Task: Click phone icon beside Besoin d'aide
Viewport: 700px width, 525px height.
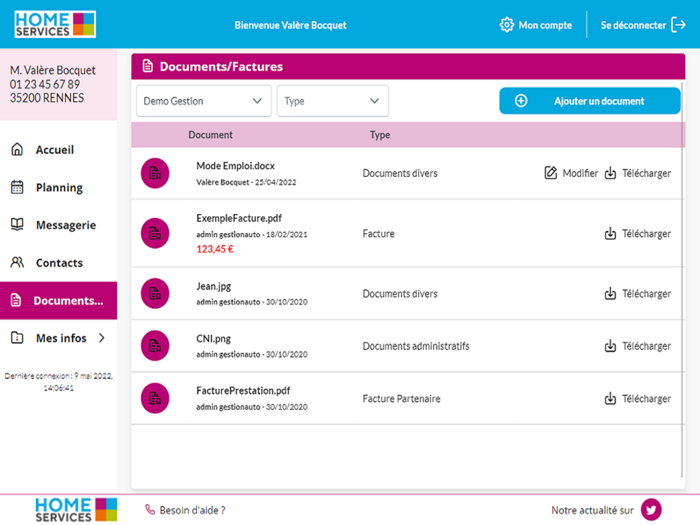Action: [150, 509]
